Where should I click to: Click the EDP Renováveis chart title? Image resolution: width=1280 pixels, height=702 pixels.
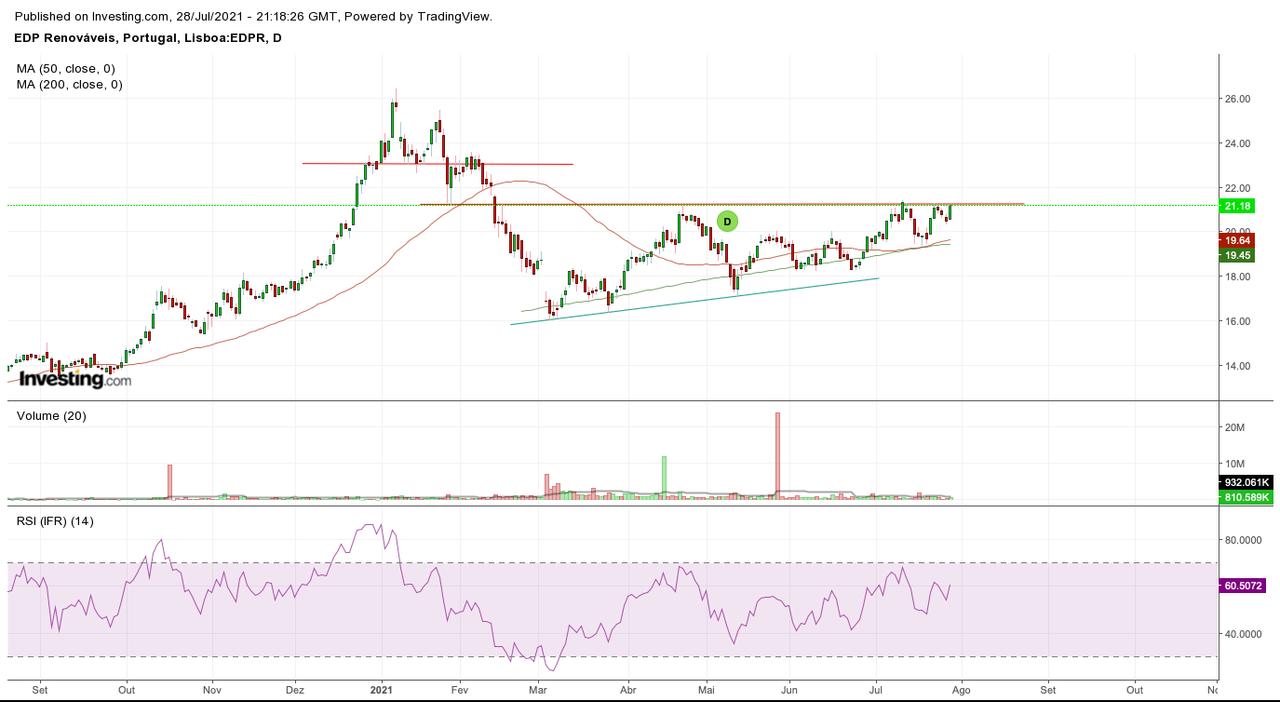click(148, 38)
